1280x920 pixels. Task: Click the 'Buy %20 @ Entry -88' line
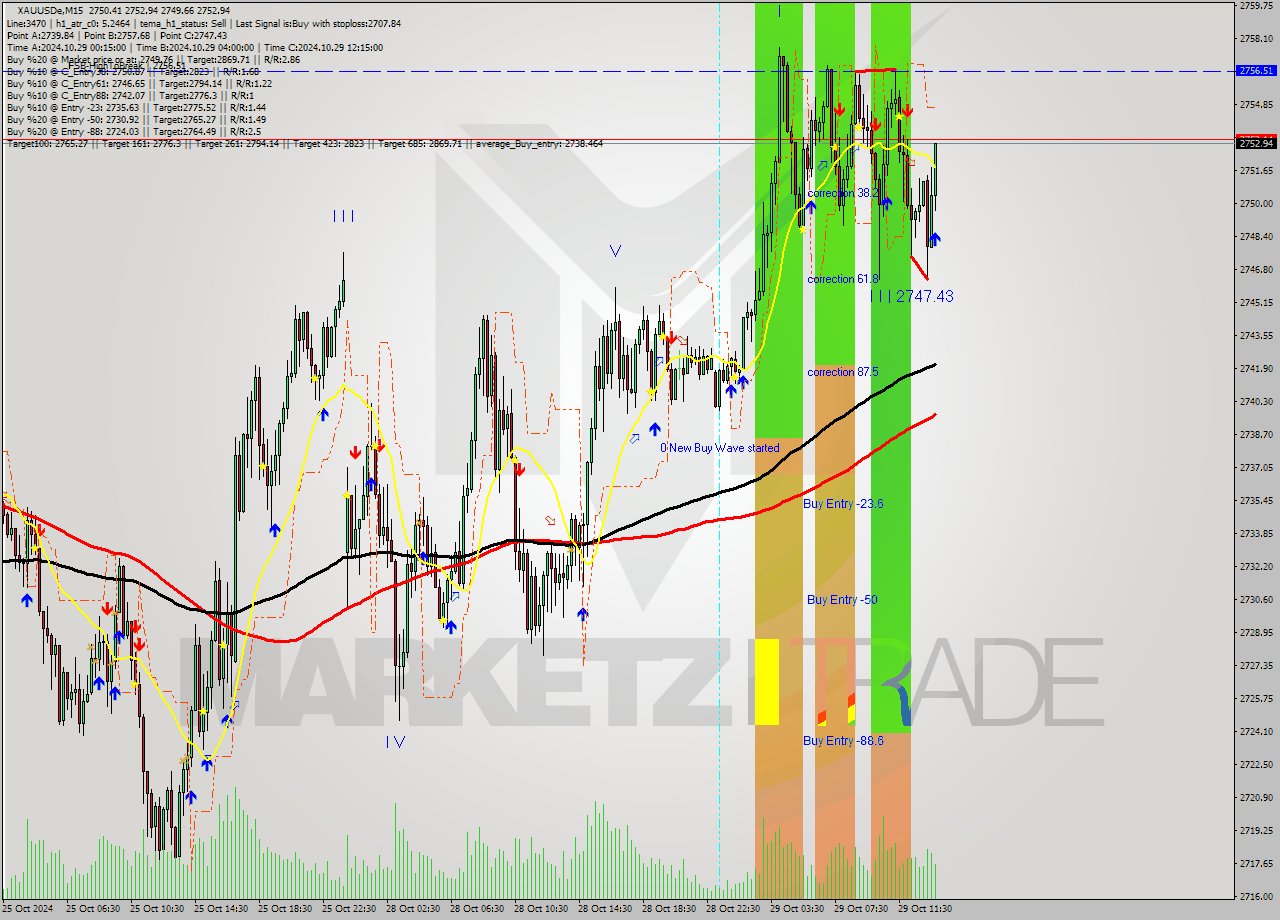click(134, 131)
